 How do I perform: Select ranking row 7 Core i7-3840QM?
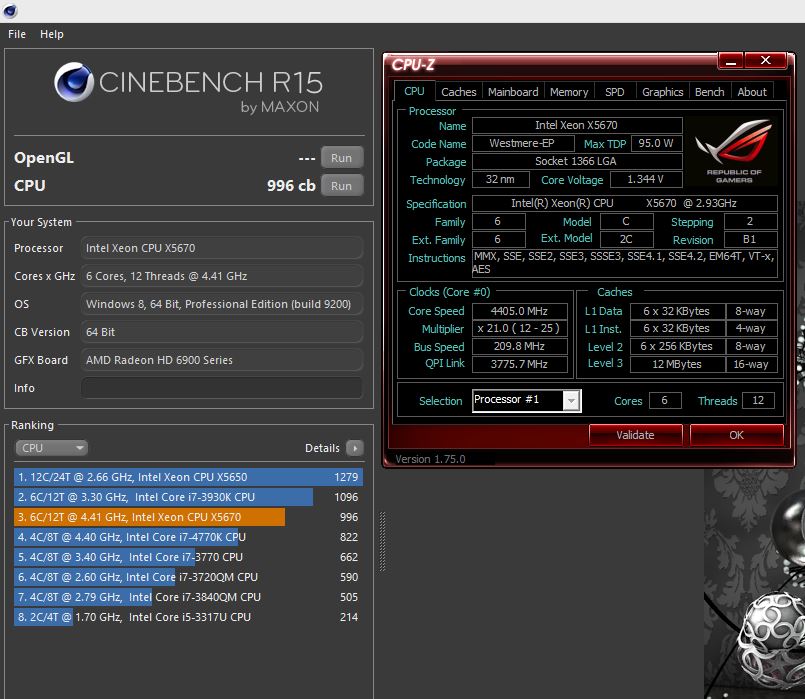(188, 597)
